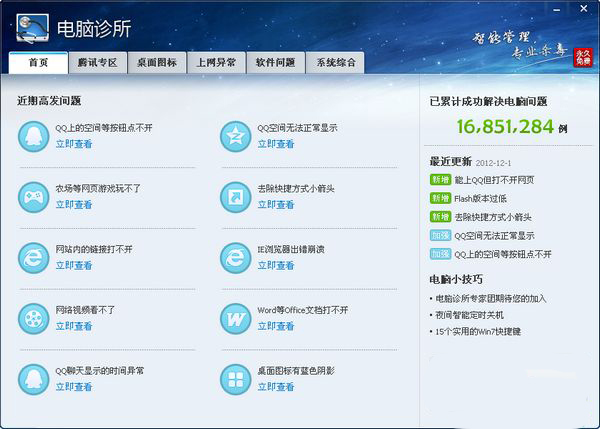
Task: Click problem title 桌面图标有蓝色阴影
Action: pos(296,370)
